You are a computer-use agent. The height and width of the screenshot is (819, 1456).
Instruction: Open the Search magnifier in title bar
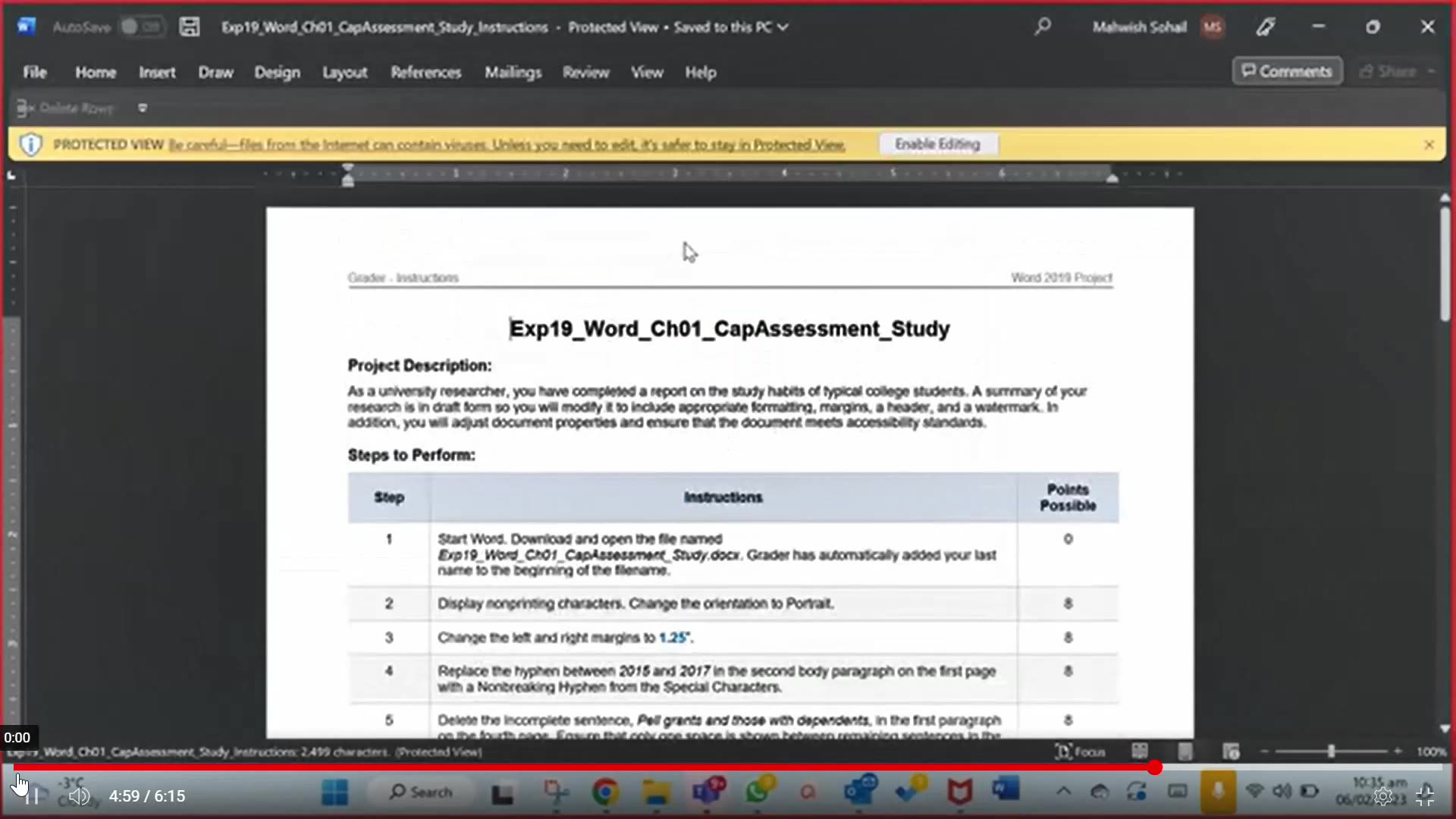tap(1043, 27)
